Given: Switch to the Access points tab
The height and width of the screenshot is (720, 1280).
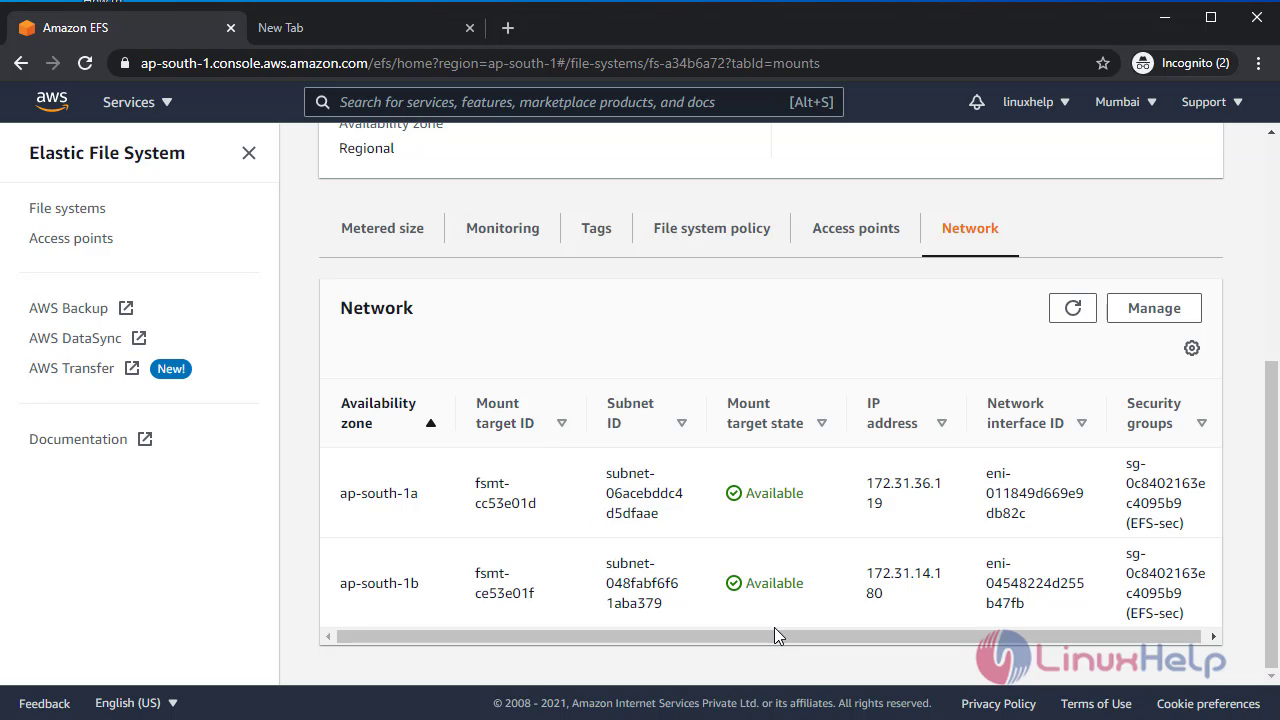Looking at the screenshot, I should click(x=856, y=228).
